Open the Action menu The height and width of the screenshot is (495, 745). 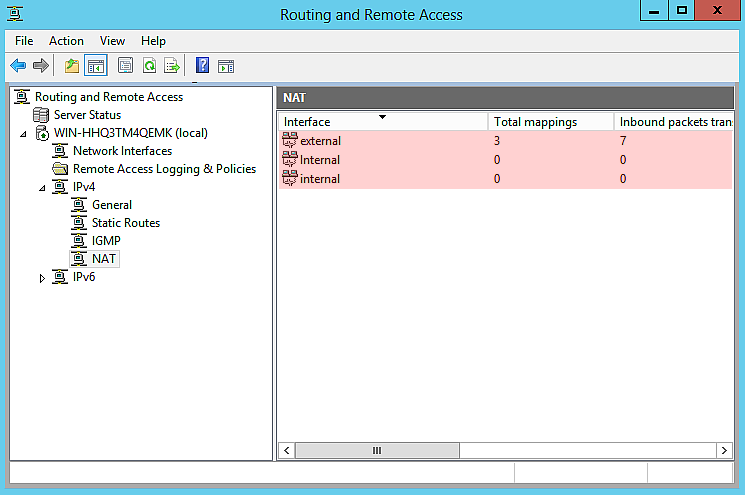(66, 41)
